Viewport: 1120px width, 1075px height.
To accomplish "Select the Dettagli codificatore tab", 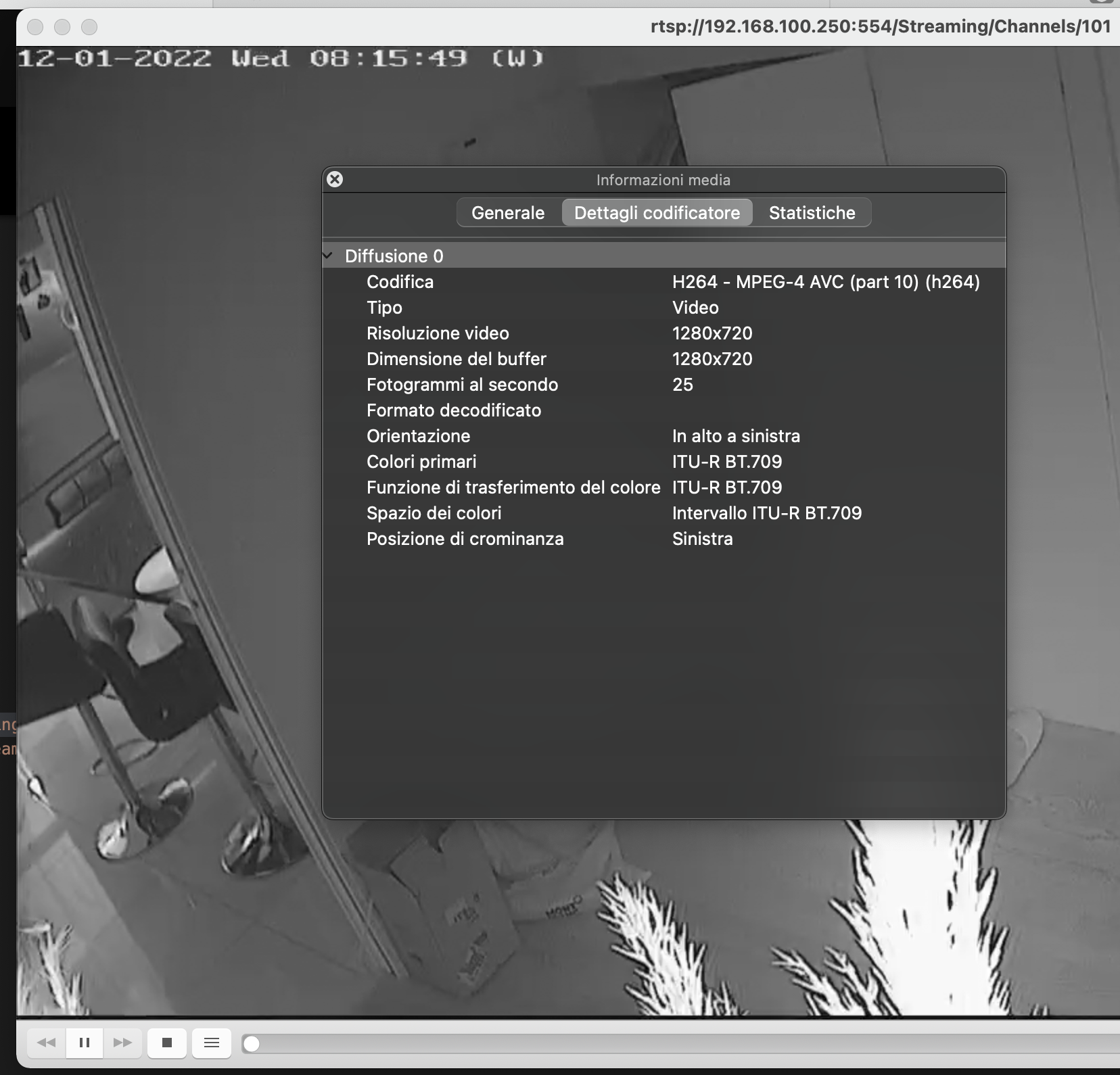I will click(x=657, y=212).
